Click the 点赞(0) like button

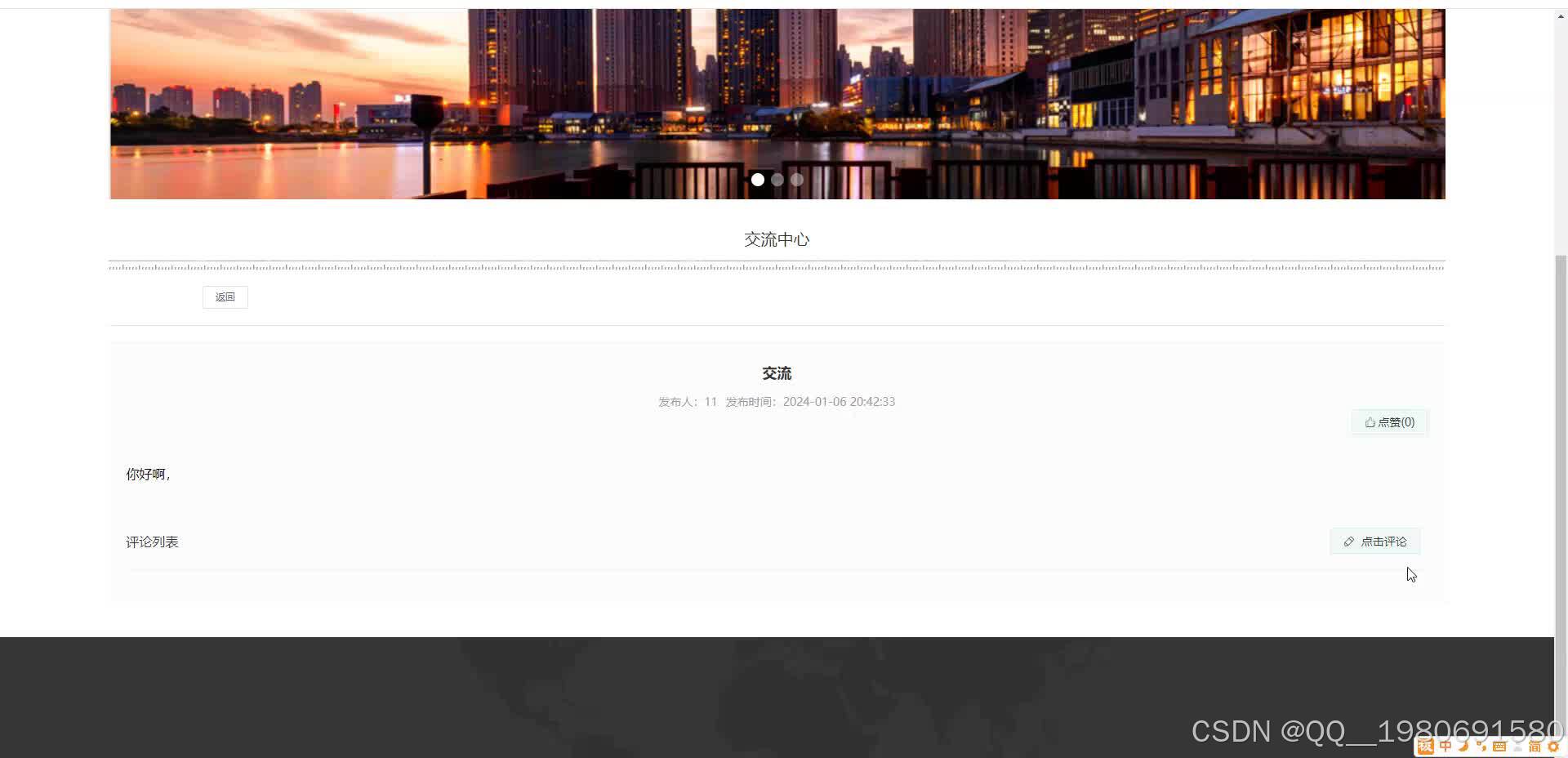(x=1388, y=421)
